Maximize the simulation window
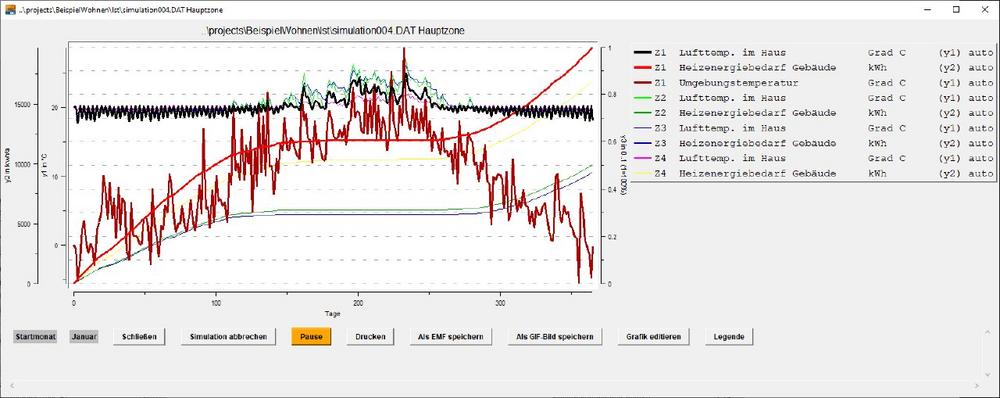Viewport: 1000px width, 398px height. click(956, 10)
